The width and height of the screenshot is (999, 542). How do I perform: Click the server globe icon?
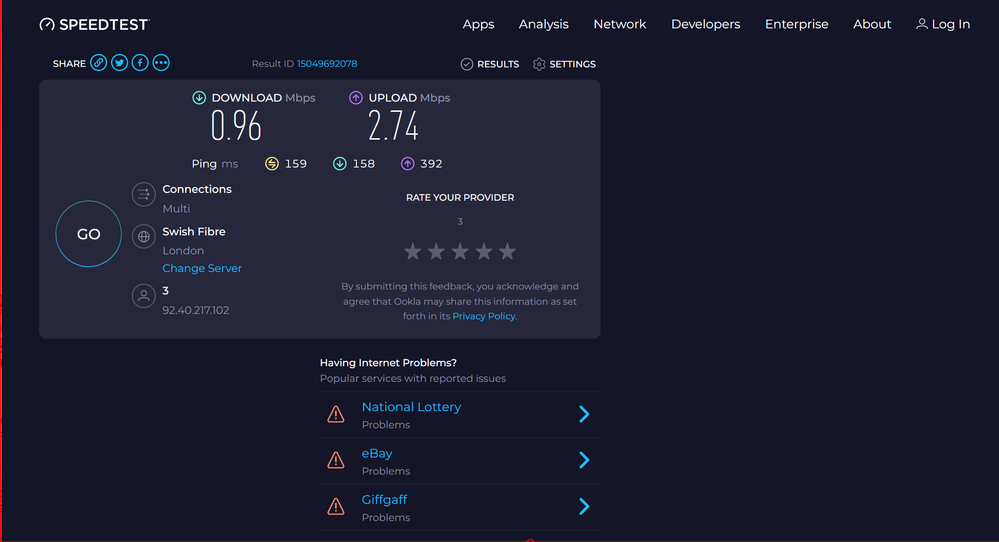(144, 236)
